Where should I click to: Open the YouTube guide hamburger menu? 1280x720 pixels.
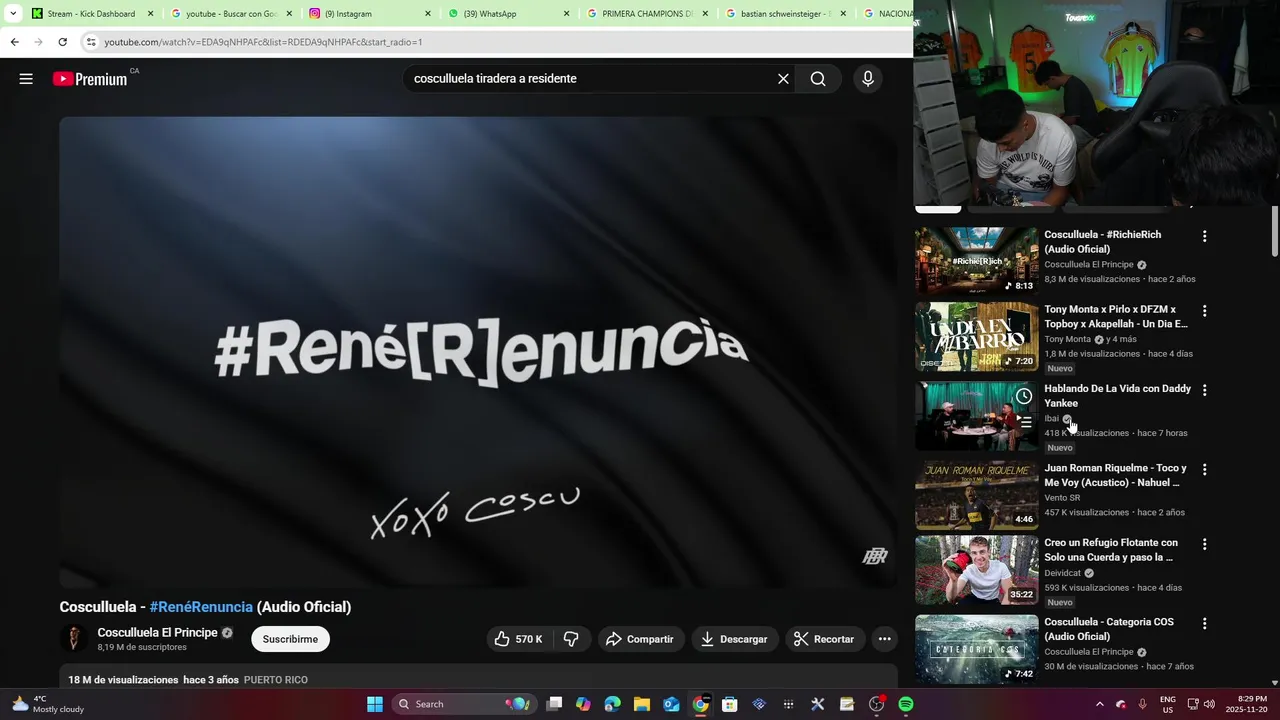26,79
